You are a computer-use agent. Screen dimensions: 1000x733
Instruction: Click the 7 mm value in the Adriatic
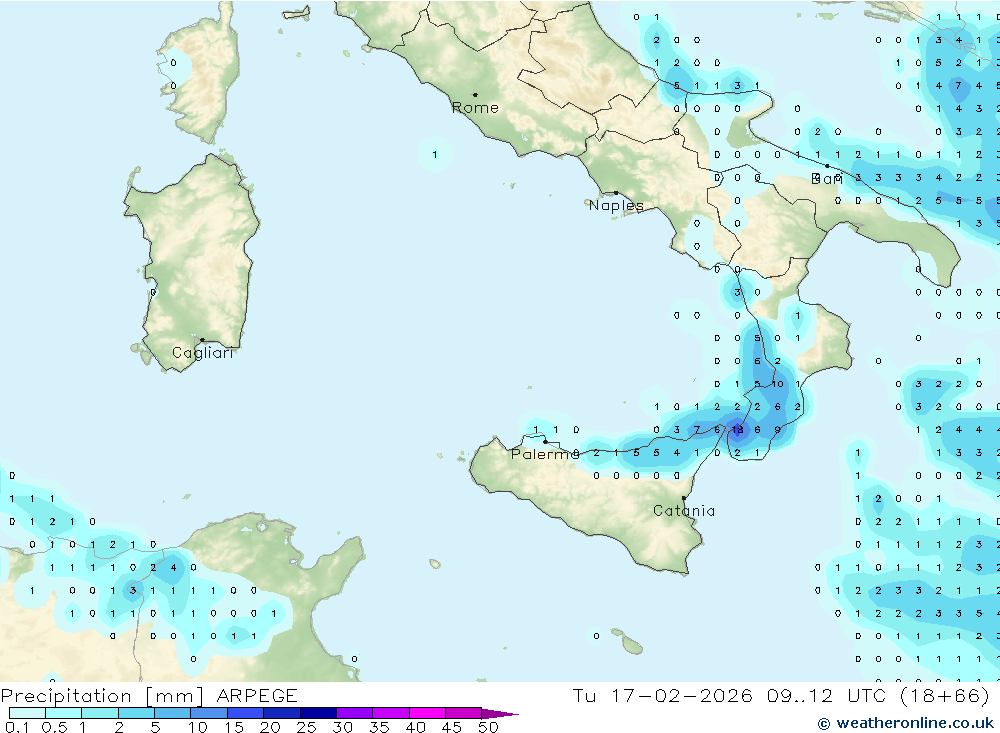point(959,85)
